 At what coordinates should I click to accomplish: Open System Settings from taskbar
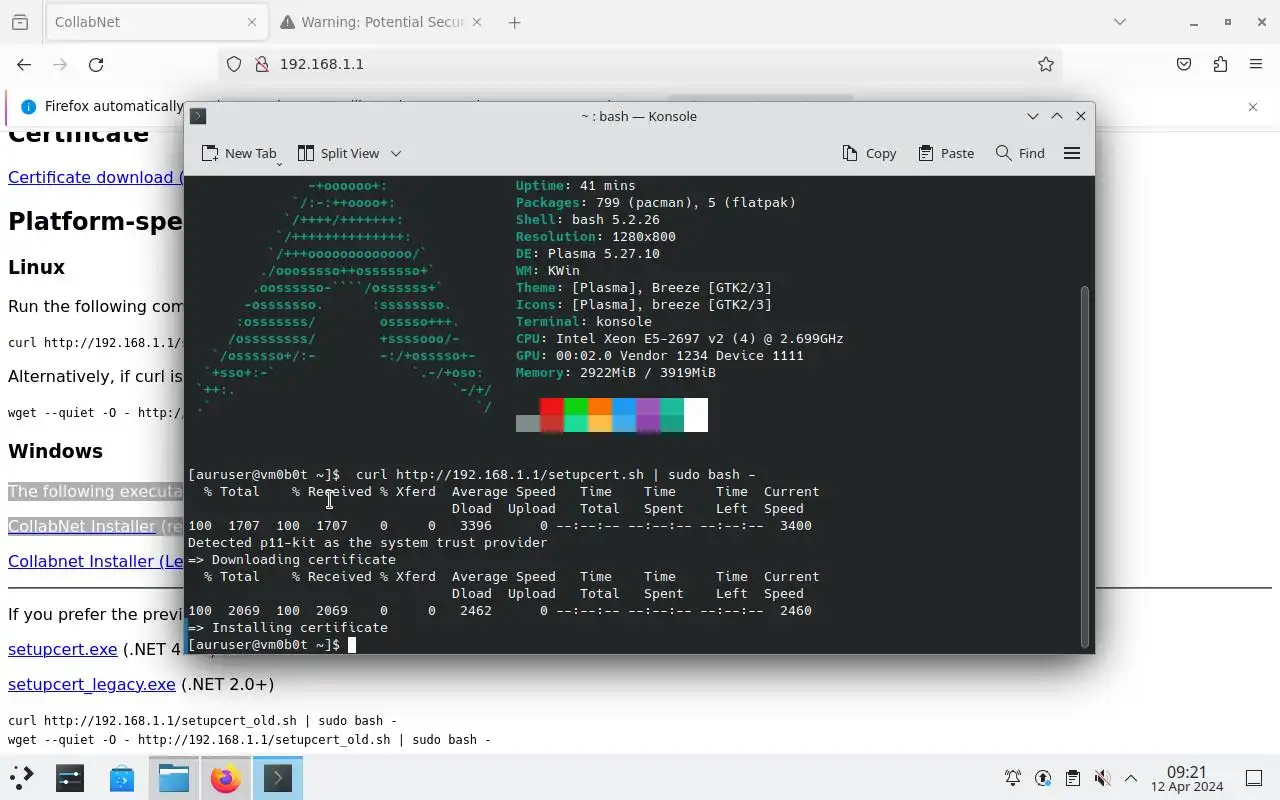tap(70, 777)
